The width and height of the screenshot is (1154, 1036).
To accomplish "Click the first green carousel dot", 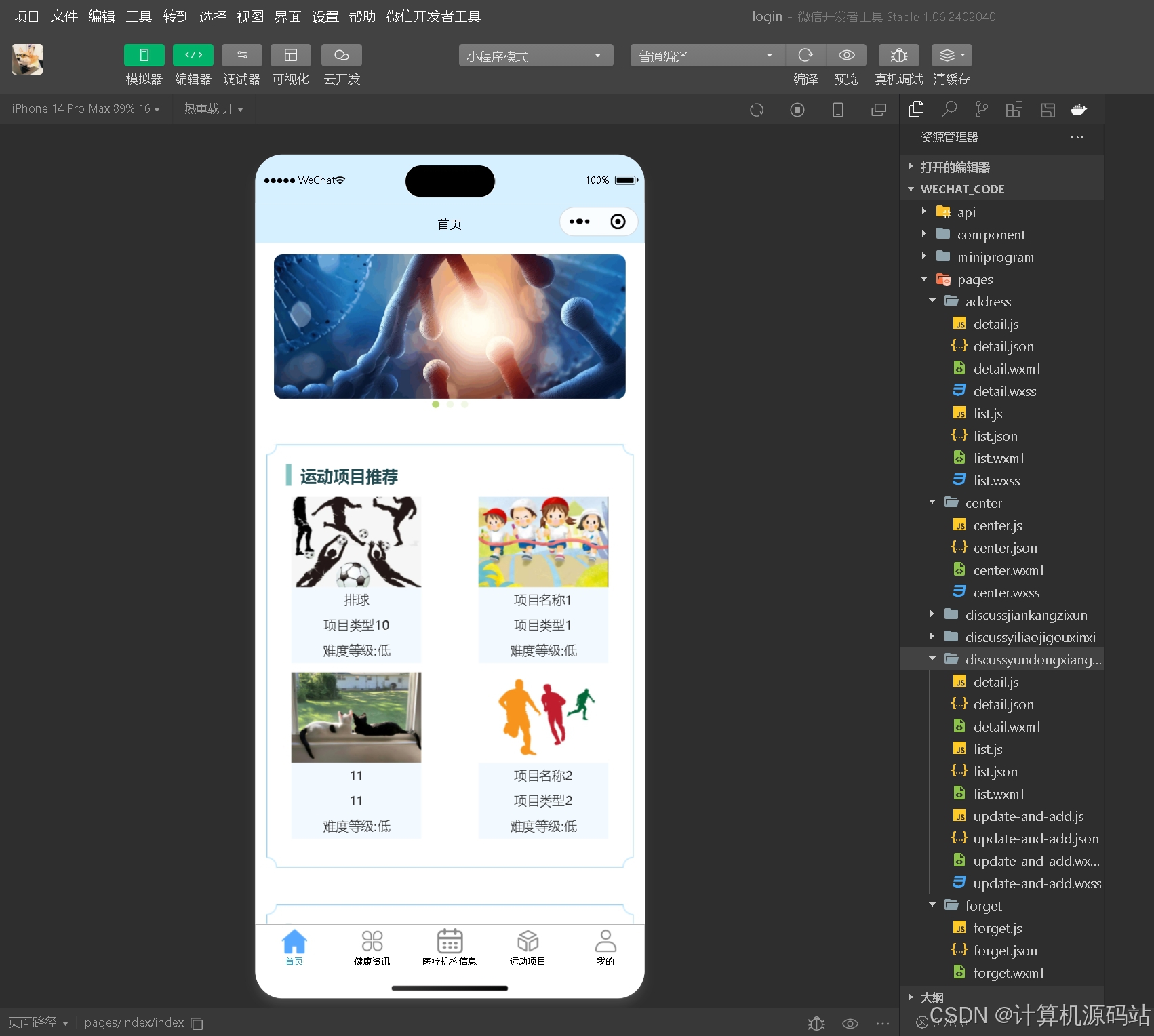I will point(435,405).
